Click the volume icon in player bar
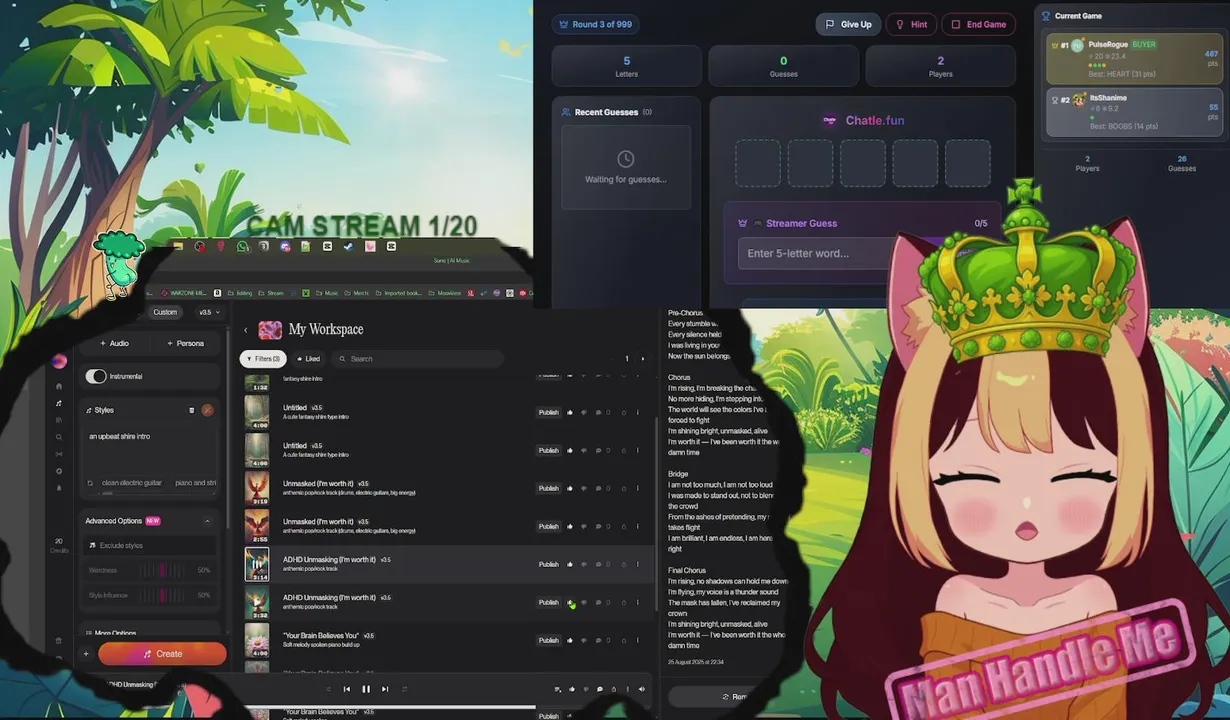This screenshot has height=720, width=1230. [642, 689]
